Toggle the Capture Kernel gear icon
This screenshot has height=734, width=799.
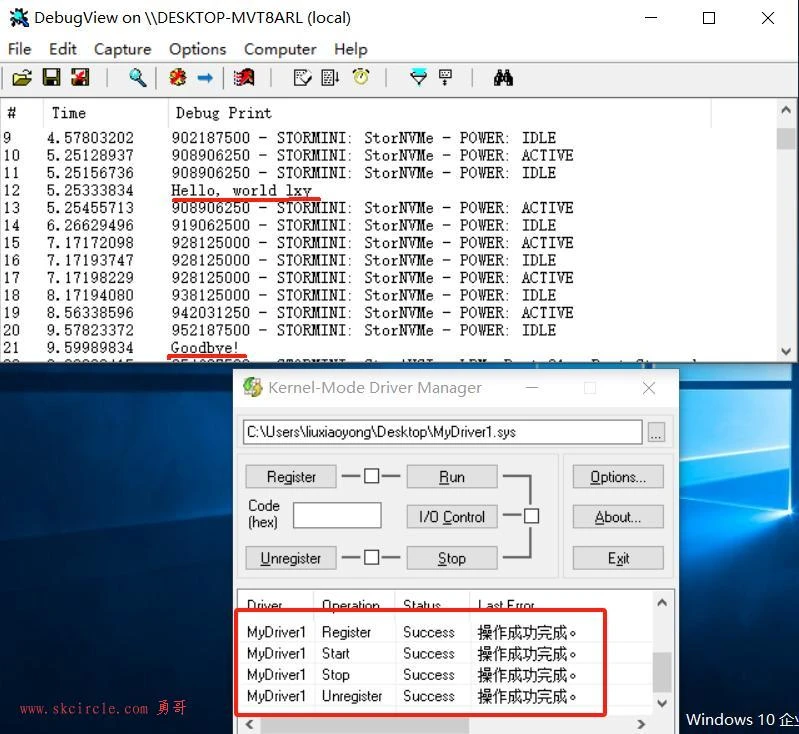pyautogui.click(x=177, y=78)
